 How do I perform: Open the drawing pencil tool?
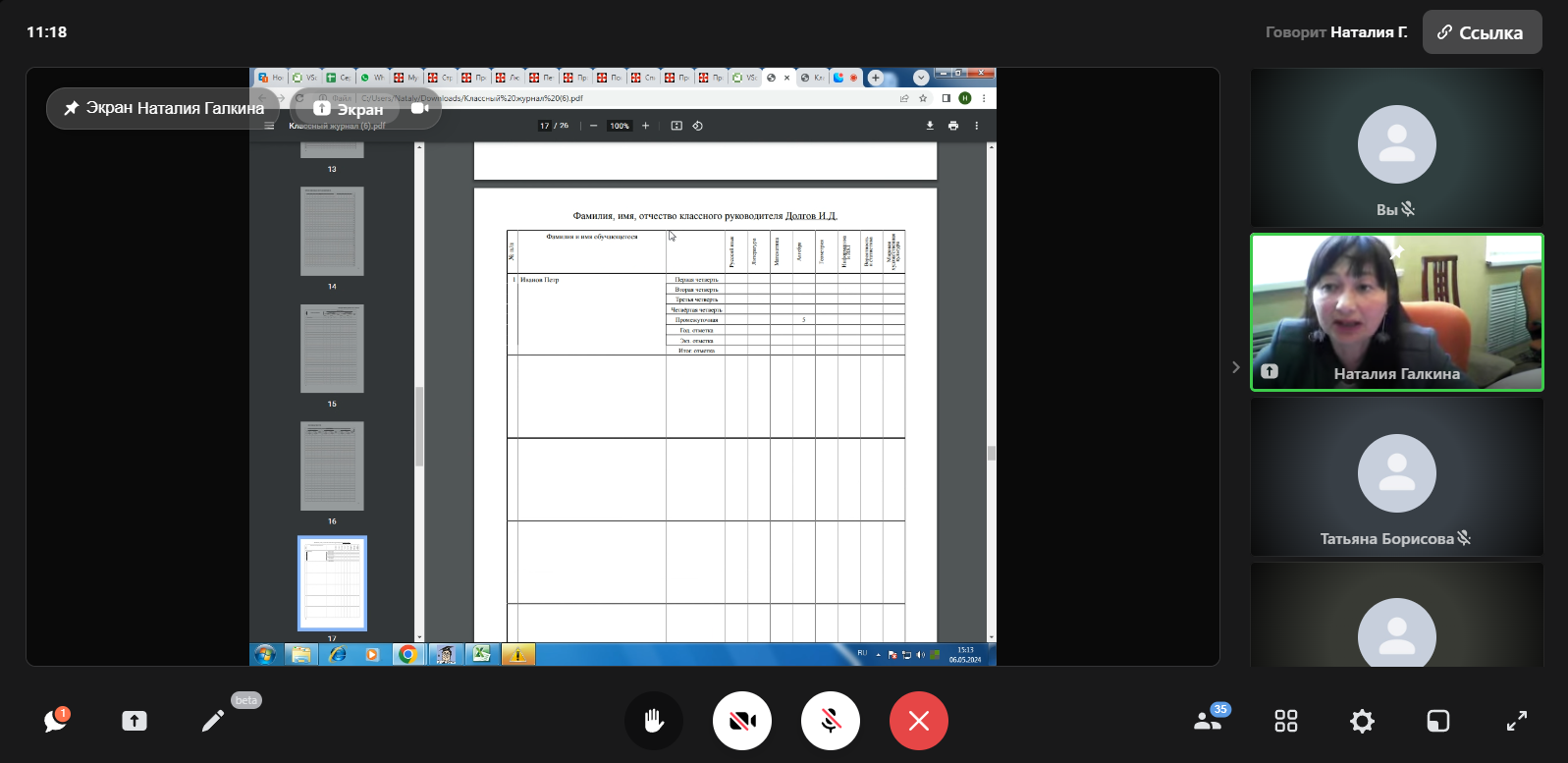(x=213, y=721)
